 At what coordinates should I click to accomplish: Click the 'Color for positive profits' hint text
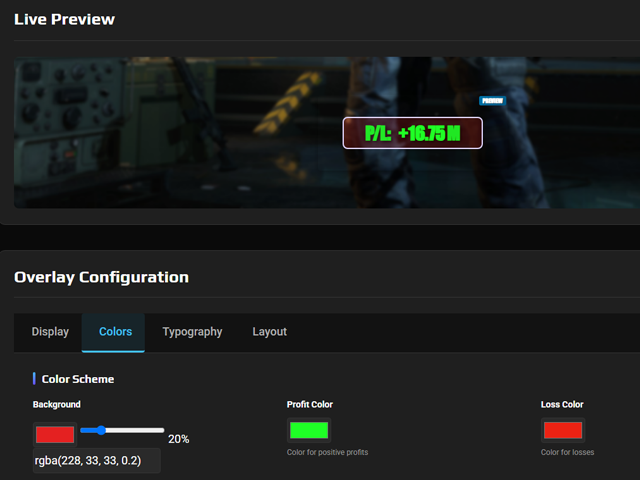click(x=327, y=453)
